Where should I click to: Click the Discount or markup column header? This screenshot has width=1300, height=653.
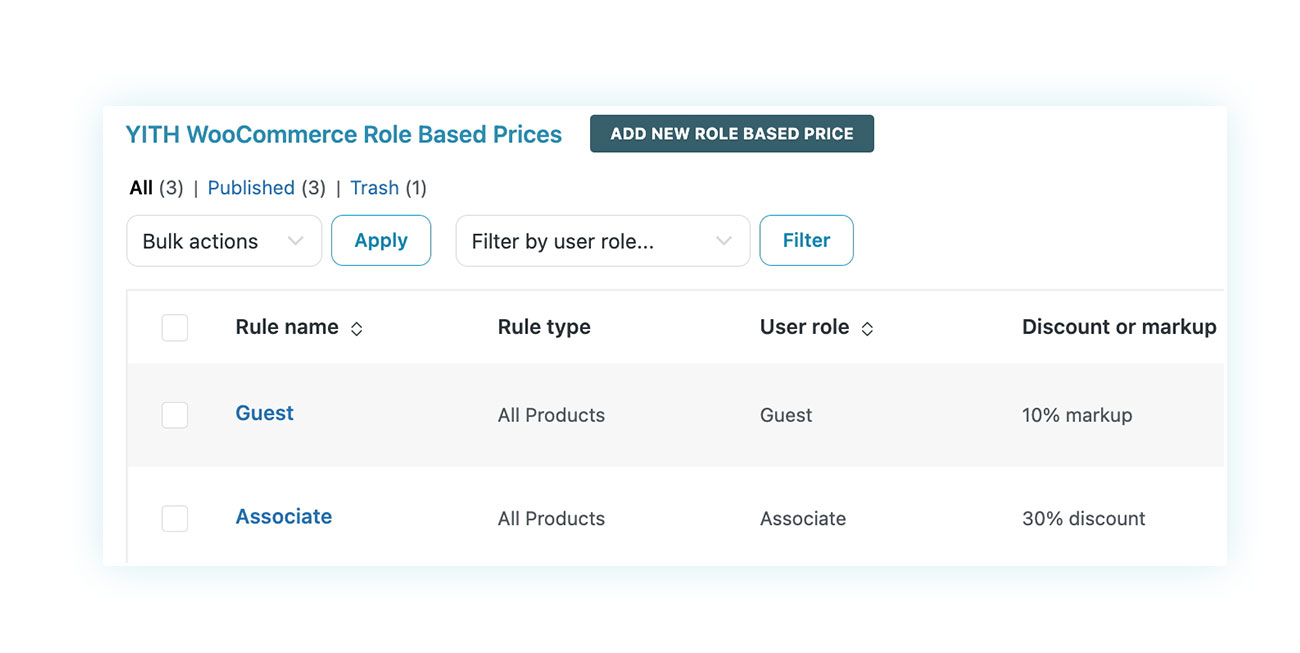(1119, 327)
